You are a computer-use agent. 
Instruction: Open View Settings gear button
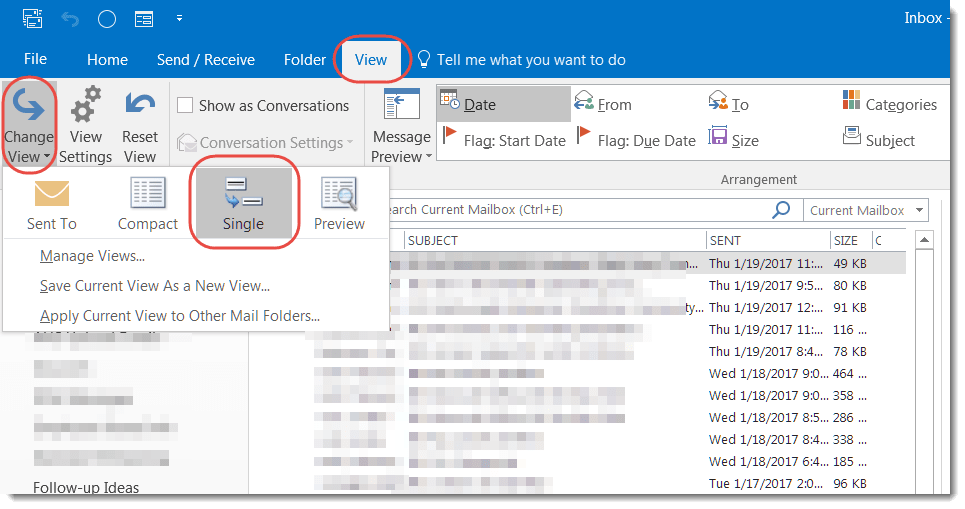(86, 126)
